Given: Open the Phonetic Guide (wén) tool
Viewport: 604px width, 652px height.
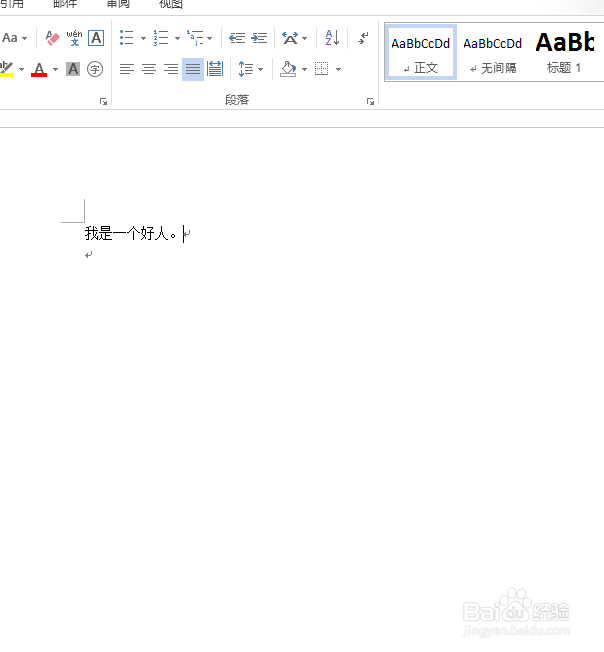Looking at the screenshot, I should click(x=74, y=38).
